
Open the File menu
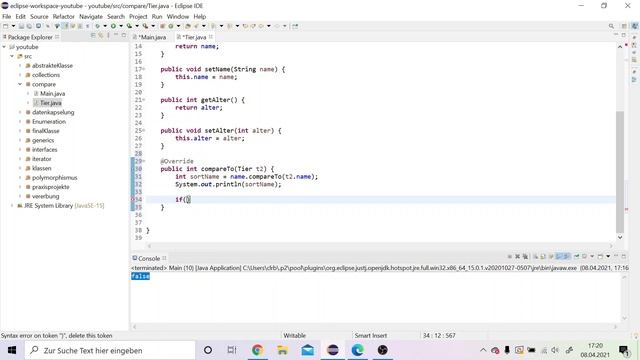(x=7, y=16)
